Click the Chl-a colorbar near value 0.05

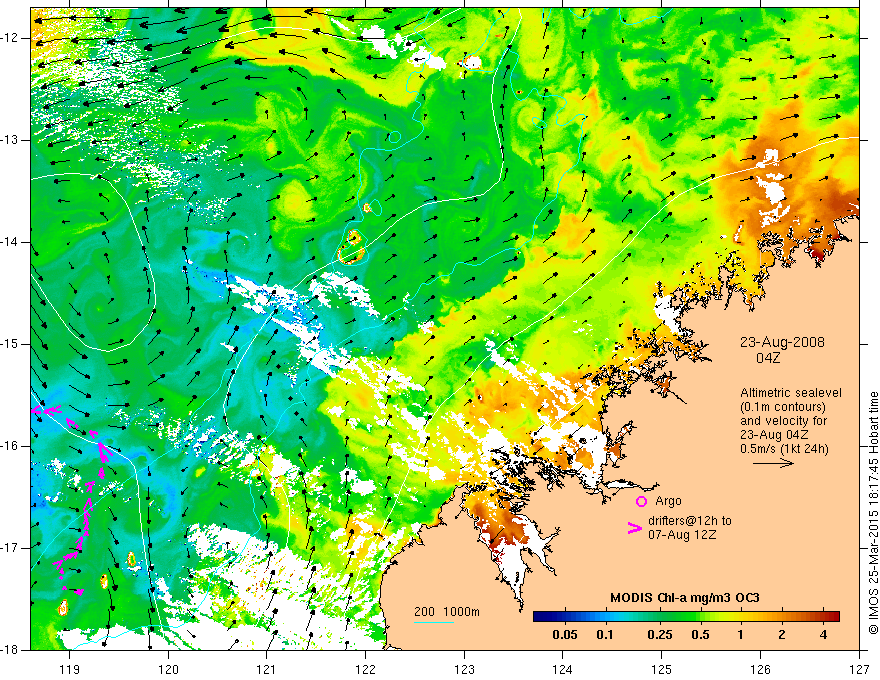tap(565, 616)
